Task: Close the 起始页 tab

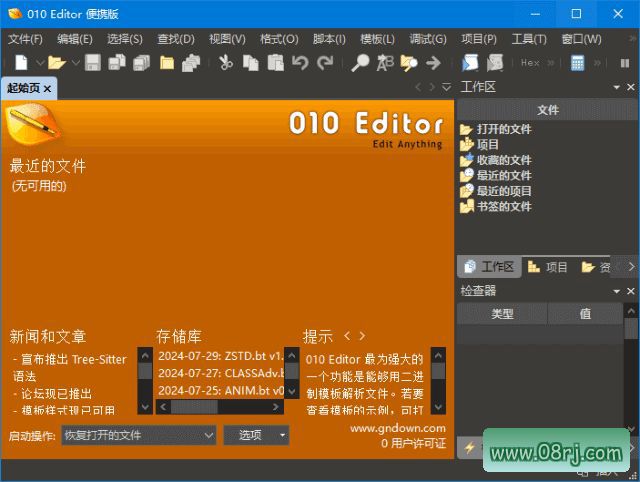Action: [47, 89]
